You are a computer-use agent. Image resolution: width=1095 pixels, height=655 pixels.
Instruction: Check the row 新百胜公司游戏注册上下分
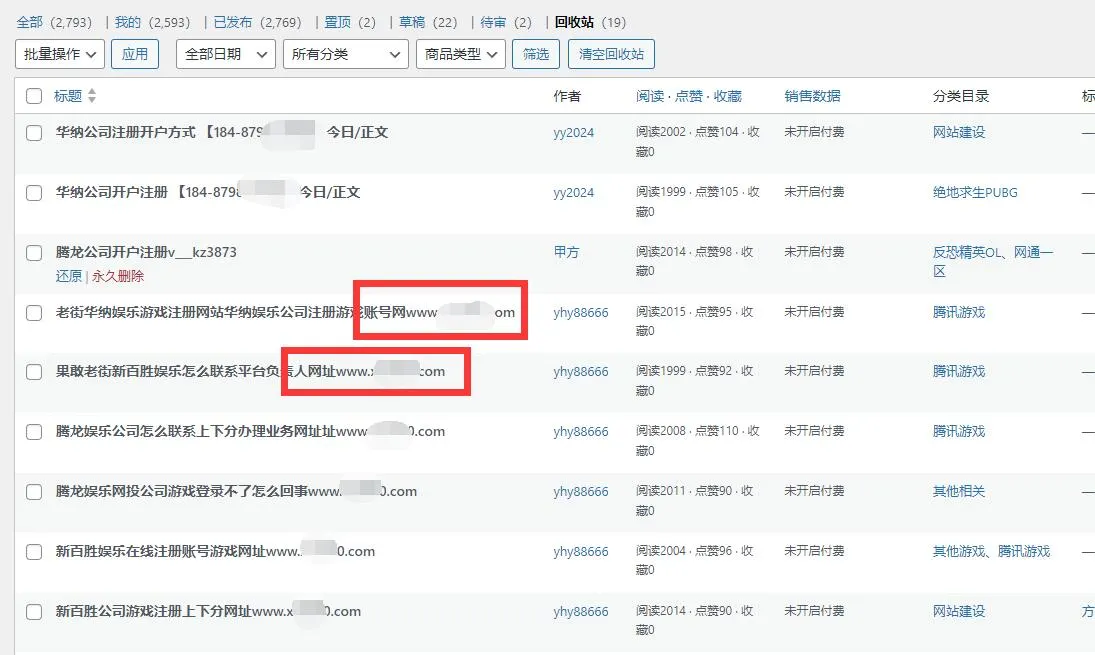pyautogui.click(x=34, y=612)
